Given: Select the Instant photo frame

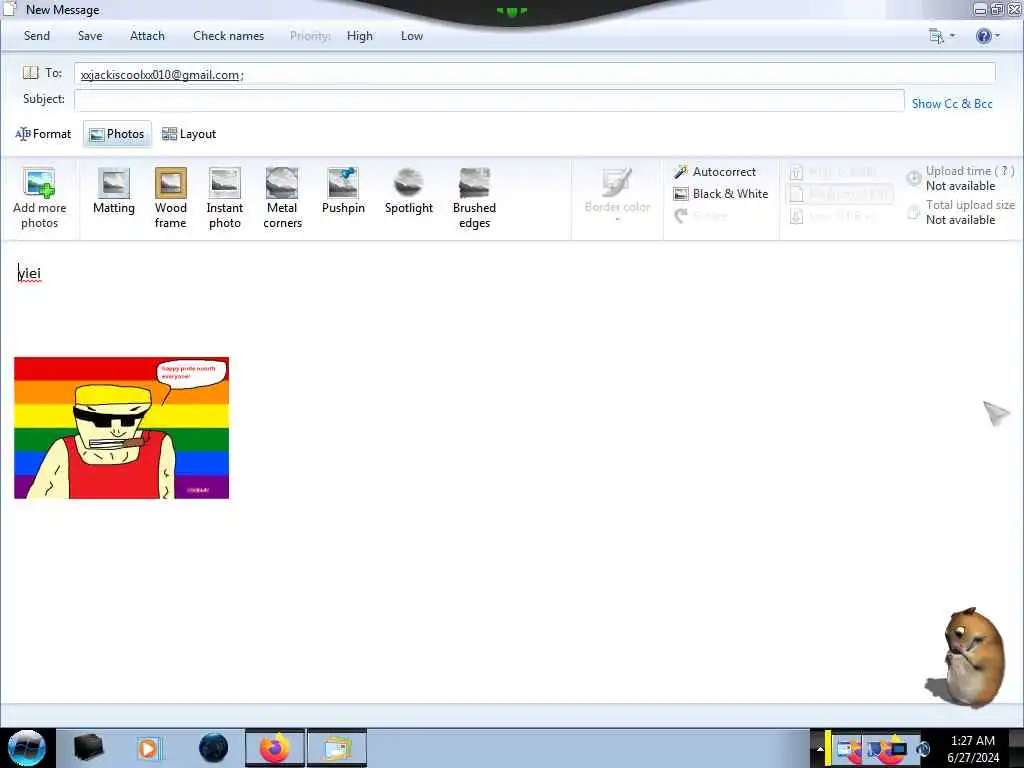Looking at the screenshot, I should 225,198.
